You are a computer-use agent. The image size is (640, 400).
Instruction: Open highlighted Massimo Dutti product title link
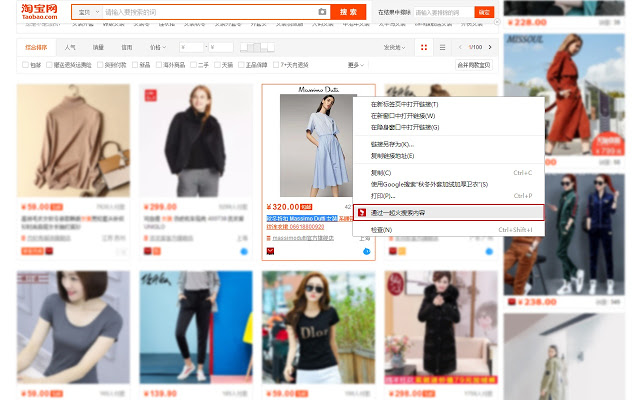click(302, 218)
